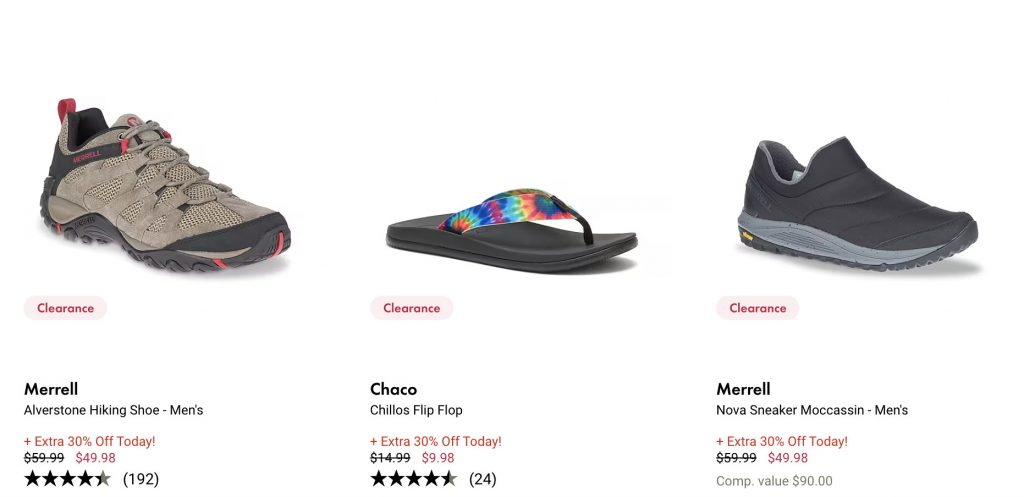Viewport: 1024px width, 497px height.
Task: Click the $9.98 sale price
Action: (x=438, y=458)
